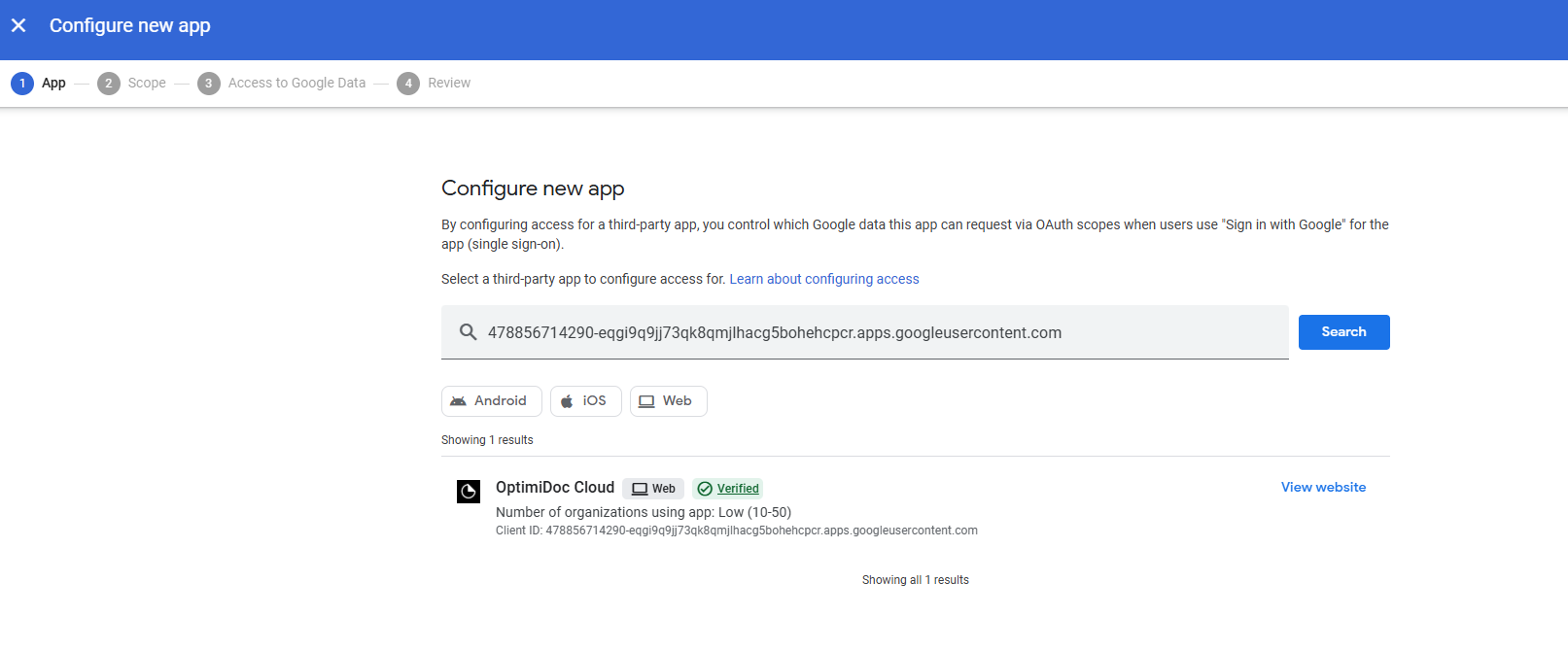Filter results by Android

click(x=492, y=401)
